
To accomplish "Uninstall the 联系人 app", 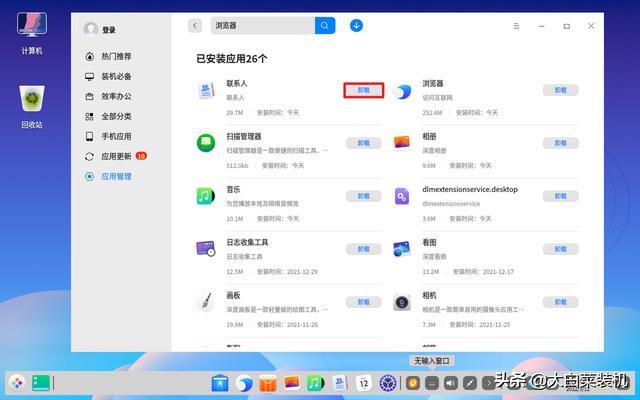I will tap(364, 90).
